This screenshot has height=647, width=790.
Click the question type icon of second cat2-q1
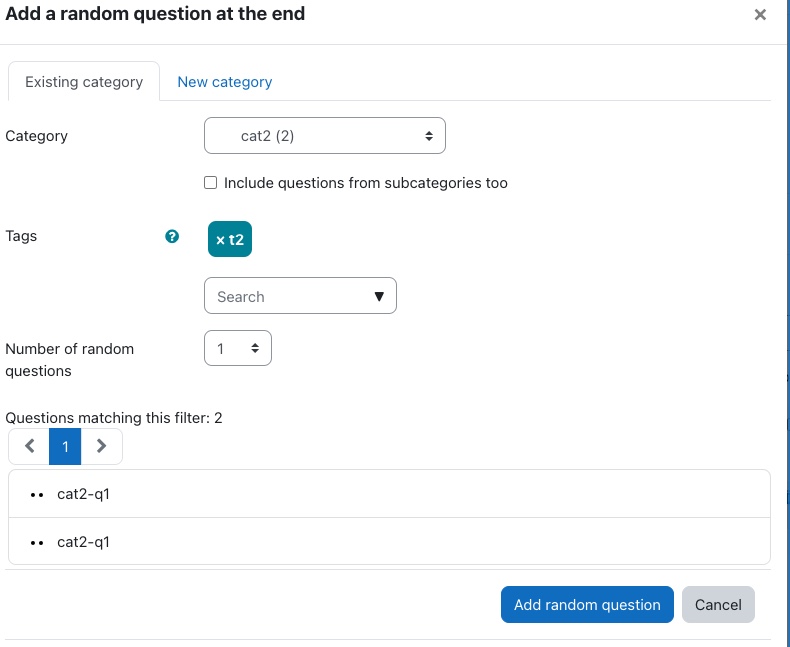pos(37,543)
